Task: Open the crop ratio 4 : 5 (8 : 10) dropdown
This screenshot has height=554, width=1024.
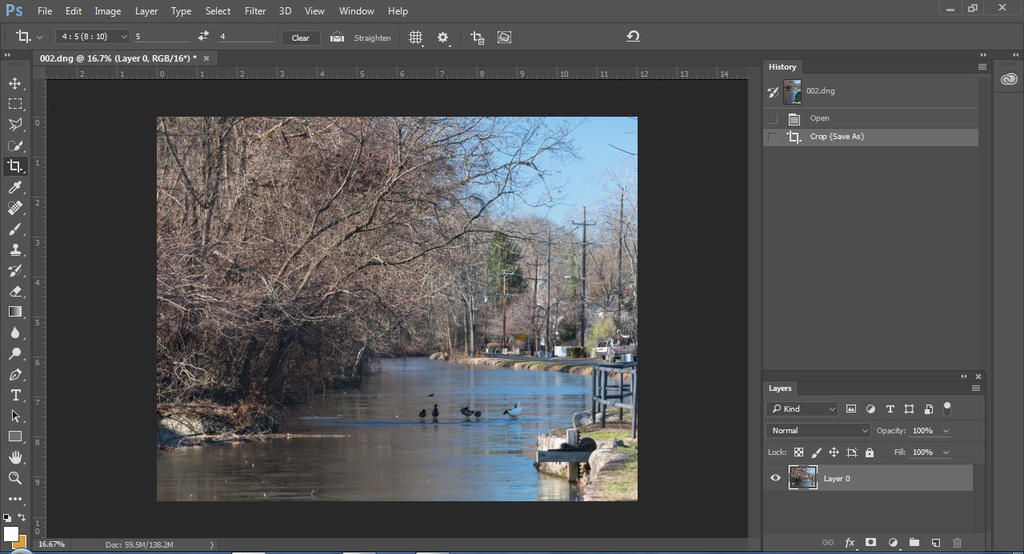Action: (94, 37)
